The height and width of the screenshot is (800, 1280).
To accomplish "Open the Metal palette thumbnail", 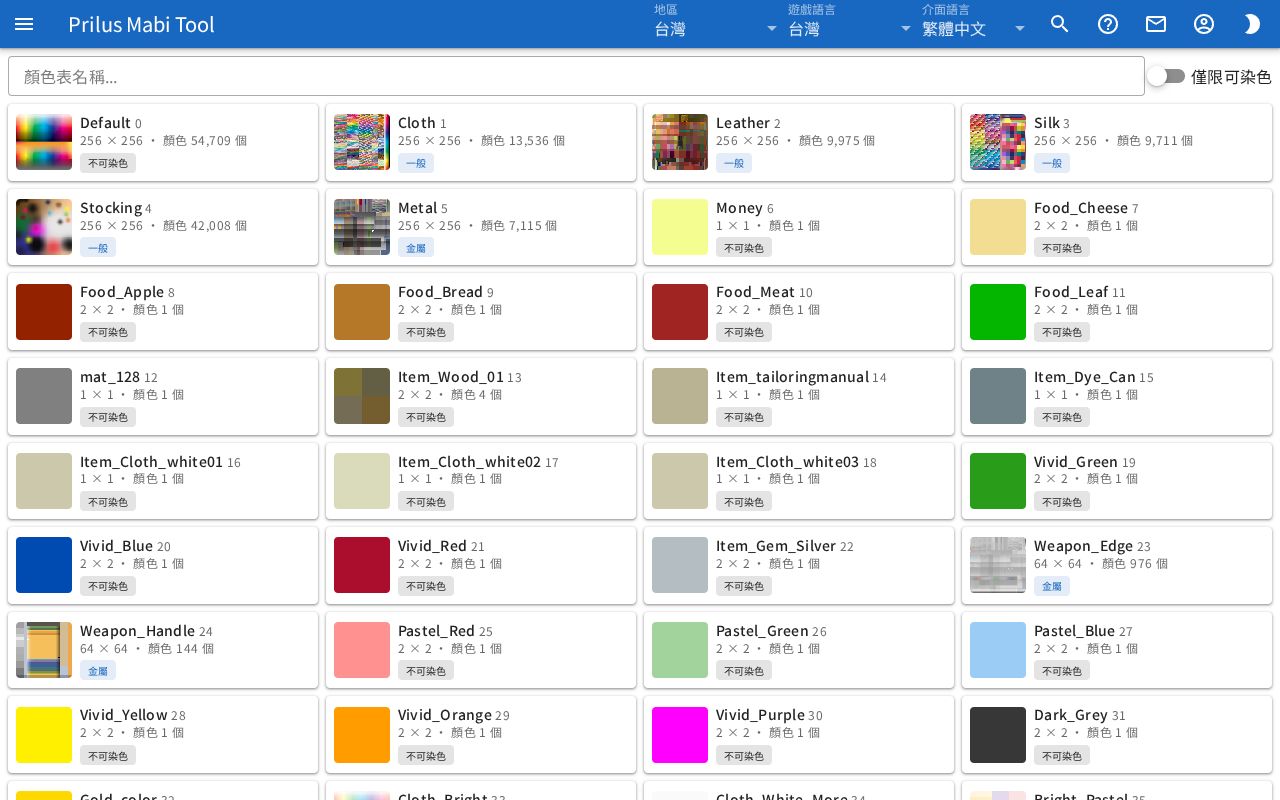I will pos(362,227).
